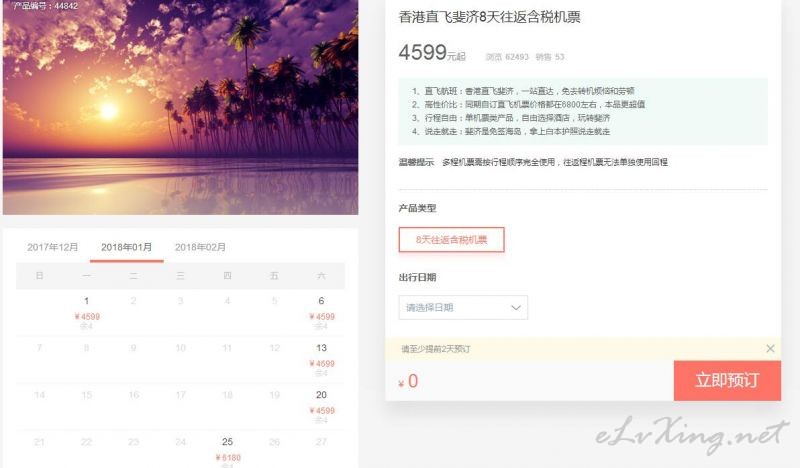
Task: Switch to the 2018年02月 calendar tab
Action: pyautogui.click(x=200, y=247)
